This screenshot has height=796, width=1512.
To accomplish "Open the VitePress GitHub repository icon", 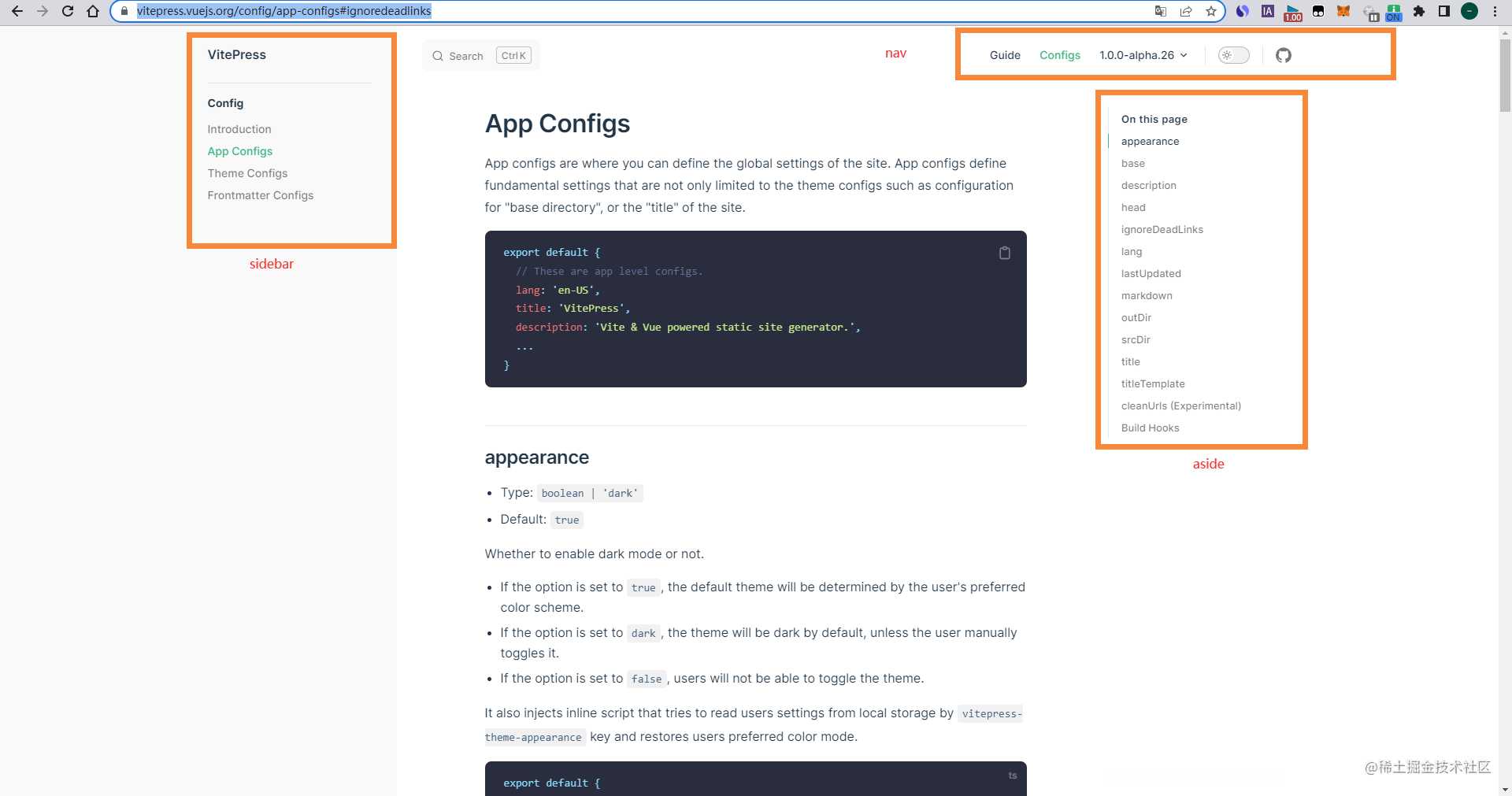I will [x=1283, y=55].
